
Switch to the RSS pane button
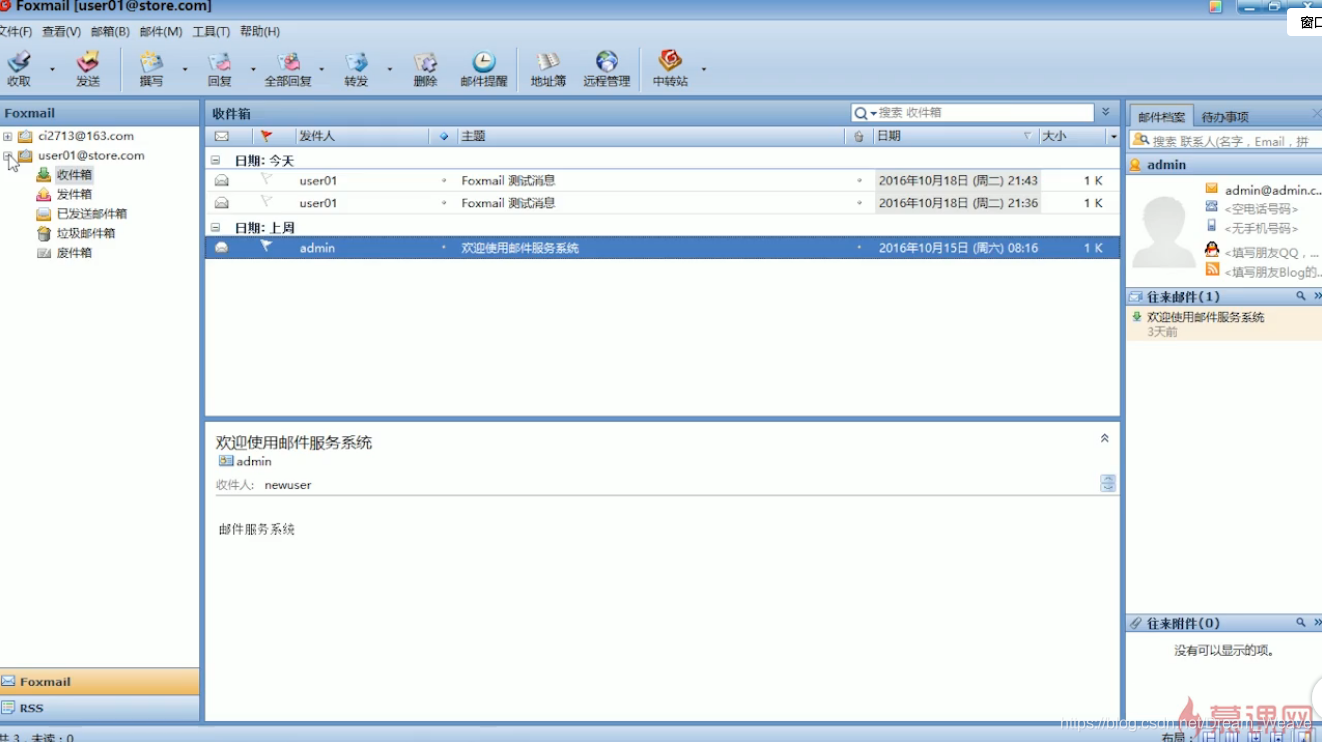100,708
